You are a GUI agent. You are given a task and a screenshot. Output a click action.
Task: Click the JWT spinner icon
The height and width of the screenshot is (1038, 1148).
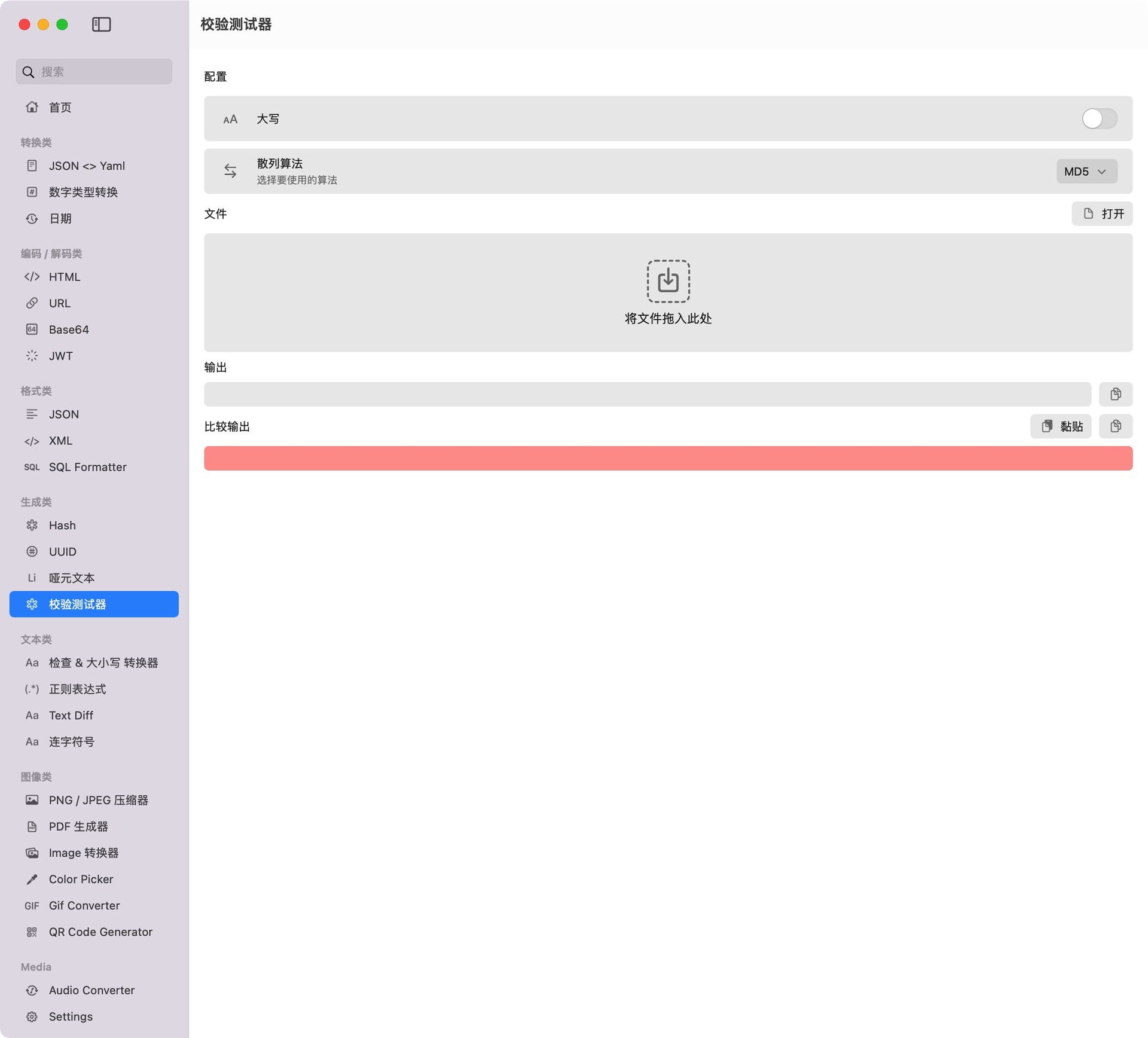point(32,356)
